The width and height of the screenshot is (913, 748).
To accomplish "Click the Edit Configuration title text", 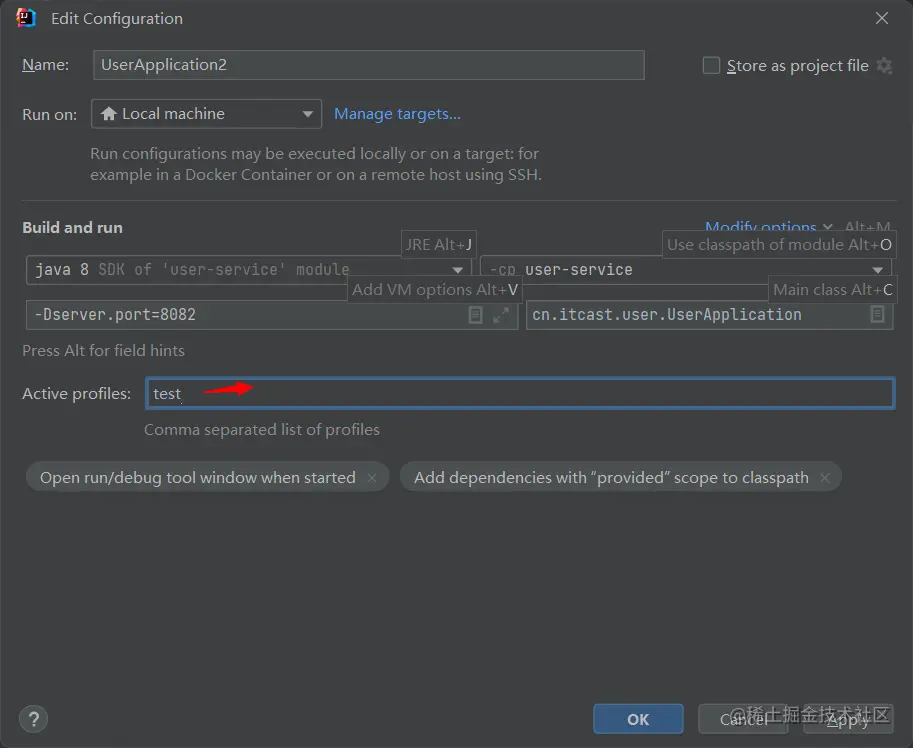I will click(117, 19).
